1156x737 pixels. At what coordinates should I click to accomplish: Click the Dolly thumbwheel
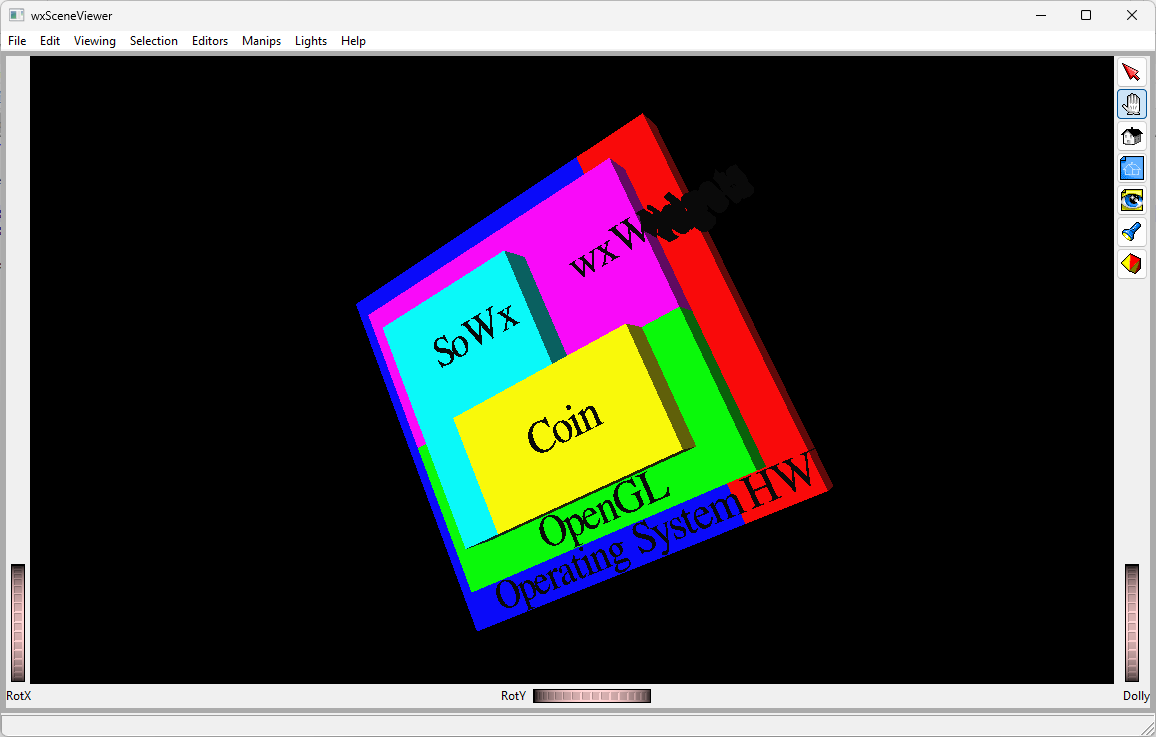[x=1132, y=623]
